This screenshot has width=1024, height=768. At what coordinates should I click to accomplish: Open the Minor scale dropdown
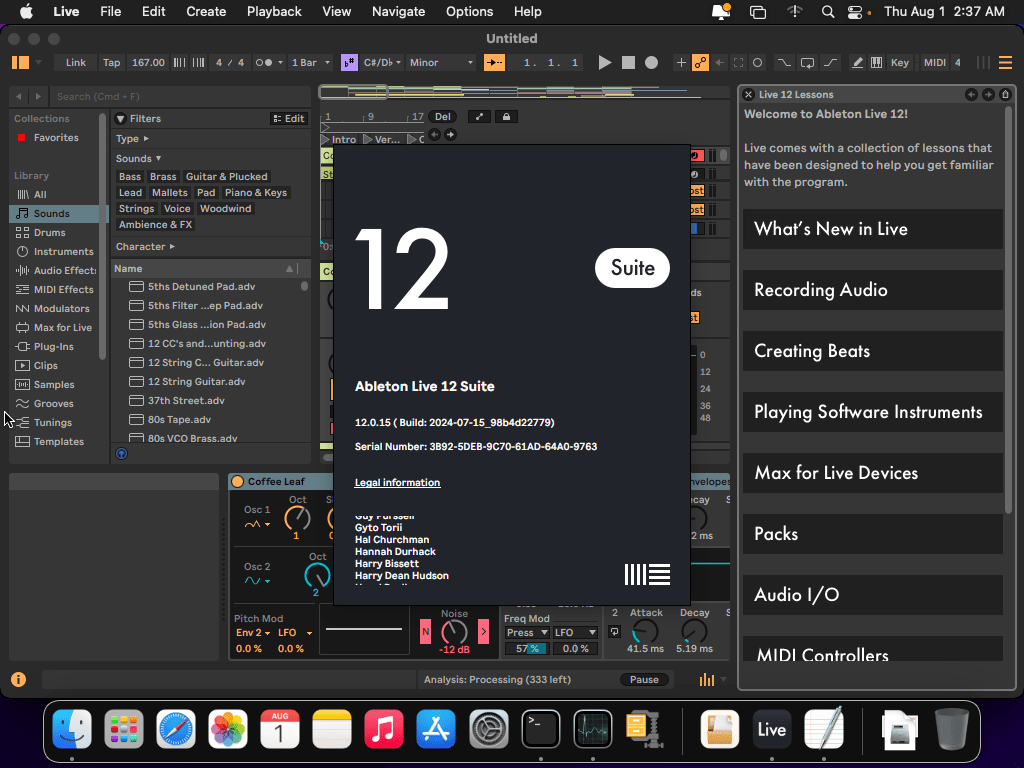coord(440,62)
